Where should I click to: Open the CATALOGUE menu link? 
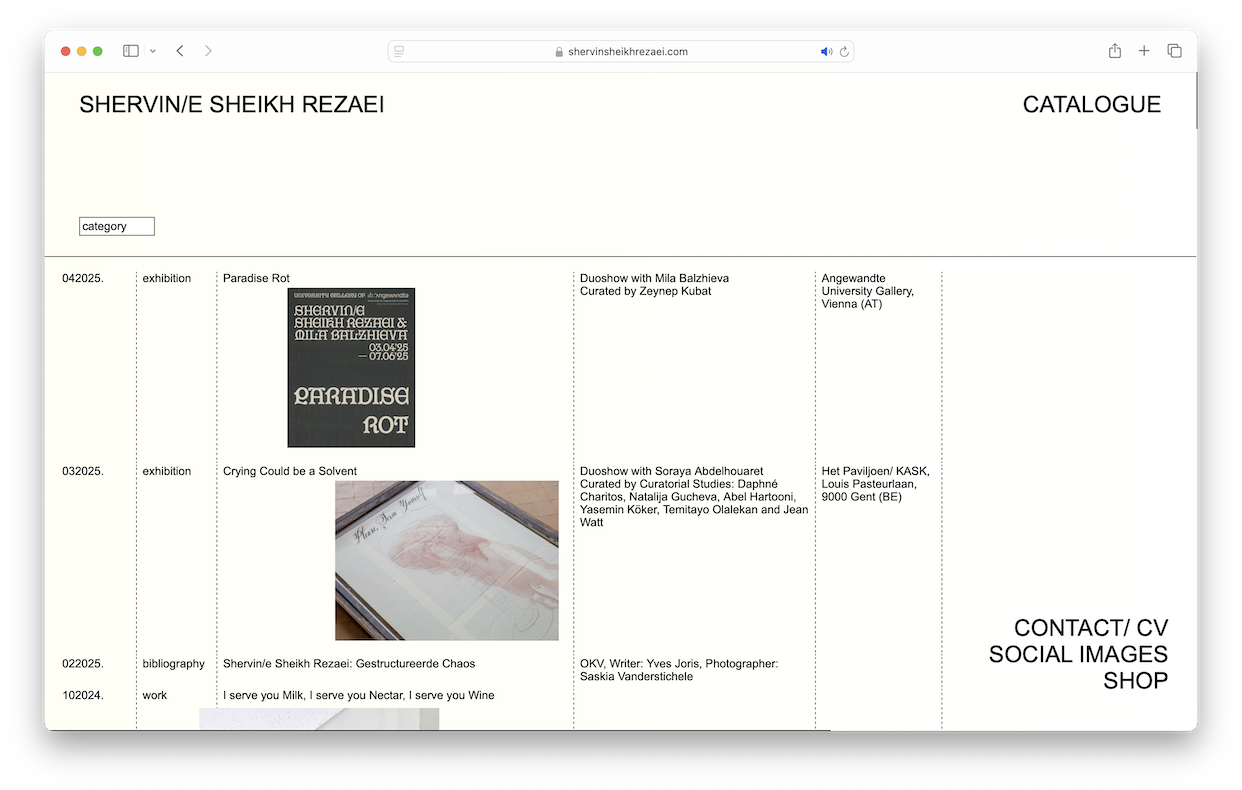(1091, 105)
